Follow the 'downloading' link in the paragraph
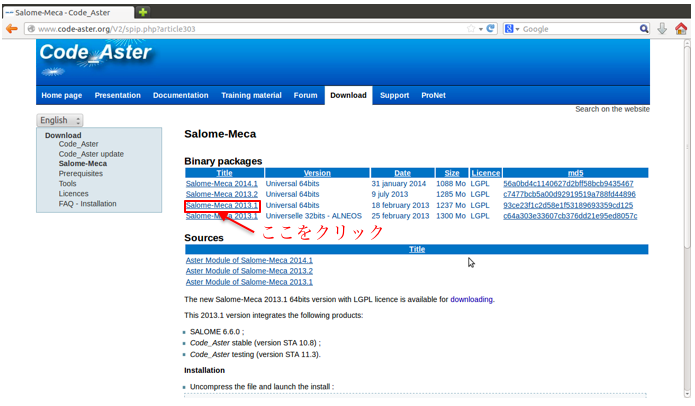695x406 pixels. pos(471,299)
